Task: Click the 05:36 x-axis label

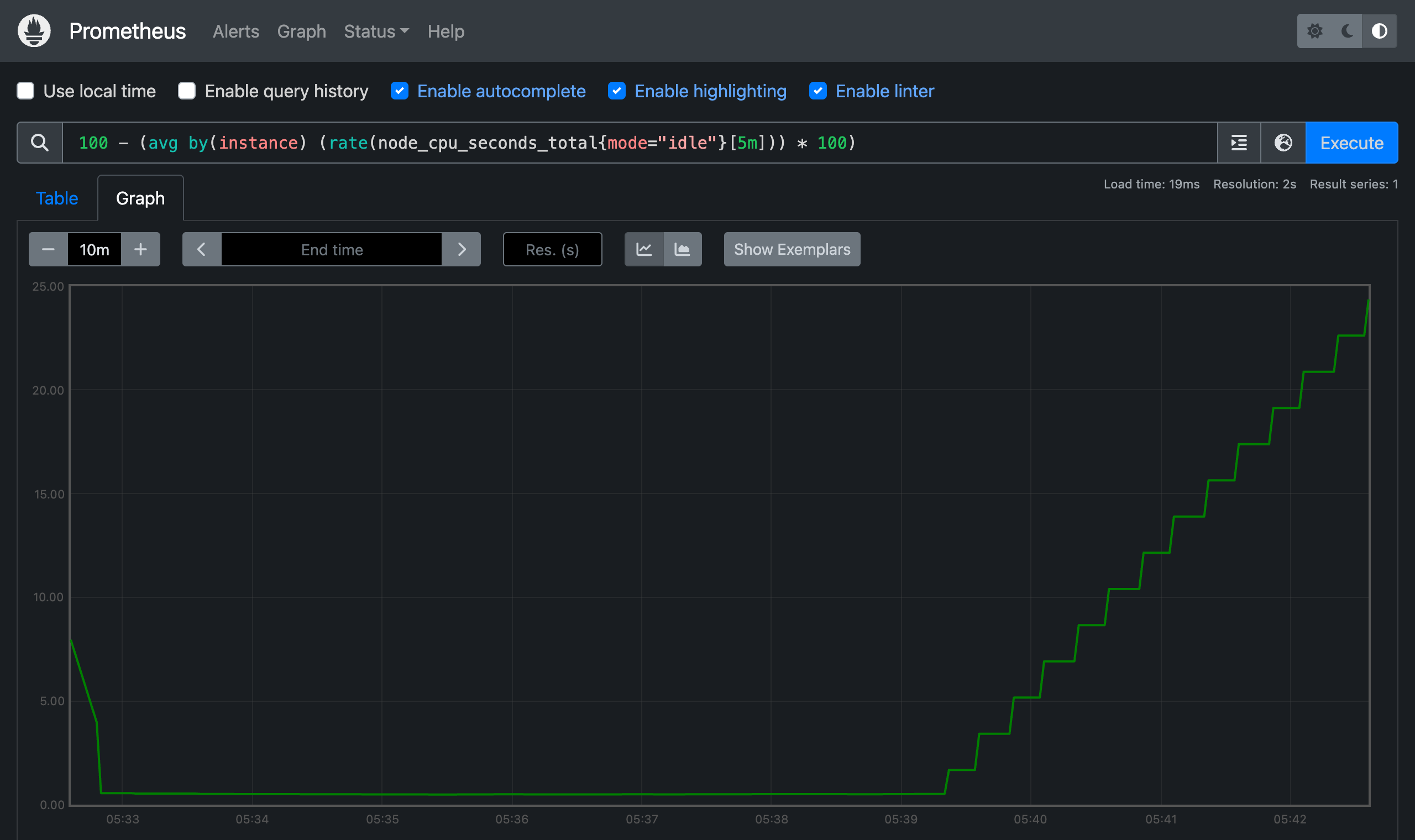Action: (512, 819)
